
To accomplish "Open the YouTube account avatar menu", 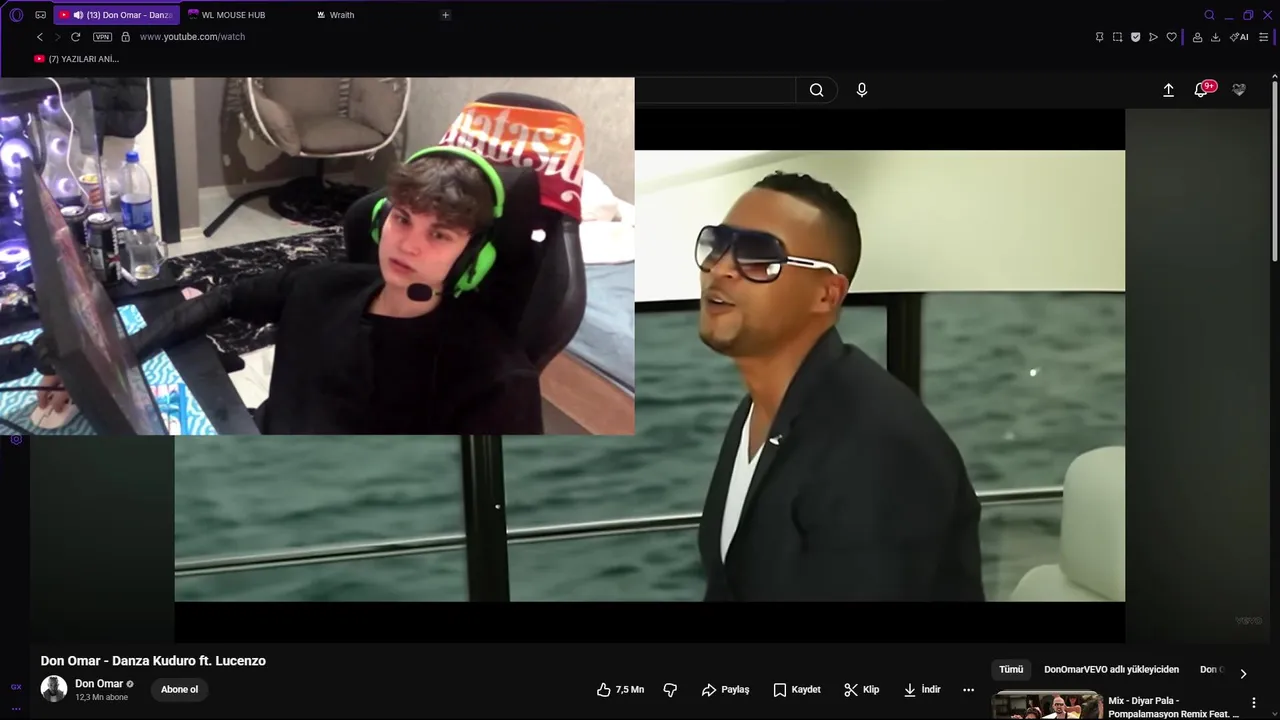I will (x=1239, y=90).
